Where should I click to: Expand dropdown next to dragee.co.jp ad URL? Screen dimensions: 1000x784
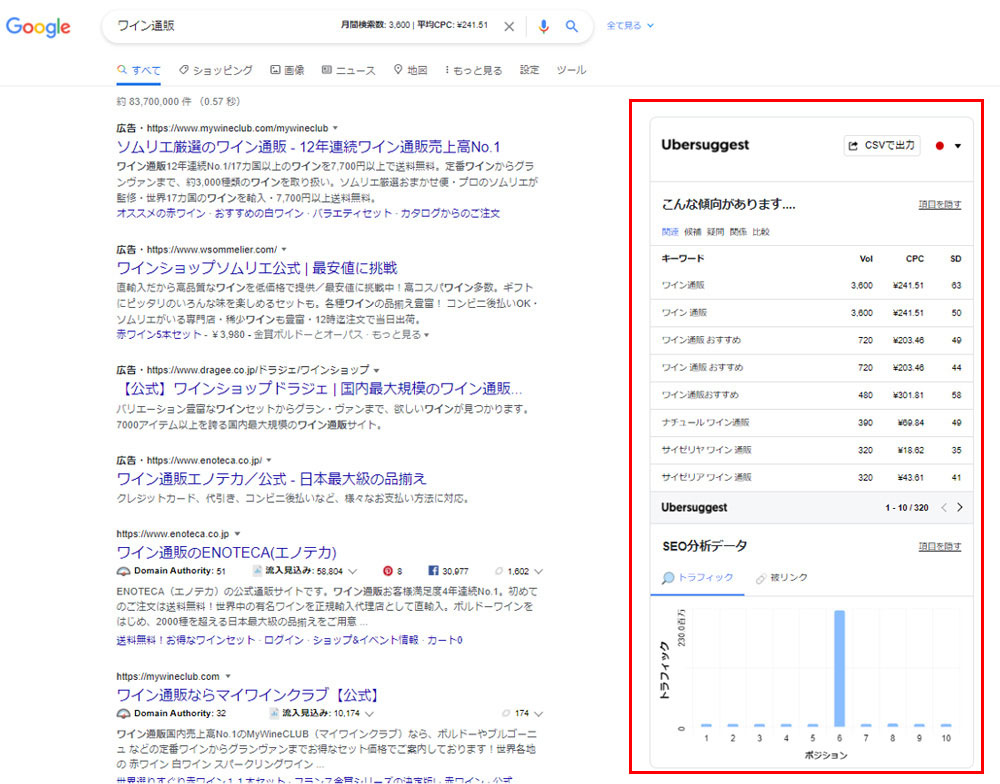(x=377, y=370)
